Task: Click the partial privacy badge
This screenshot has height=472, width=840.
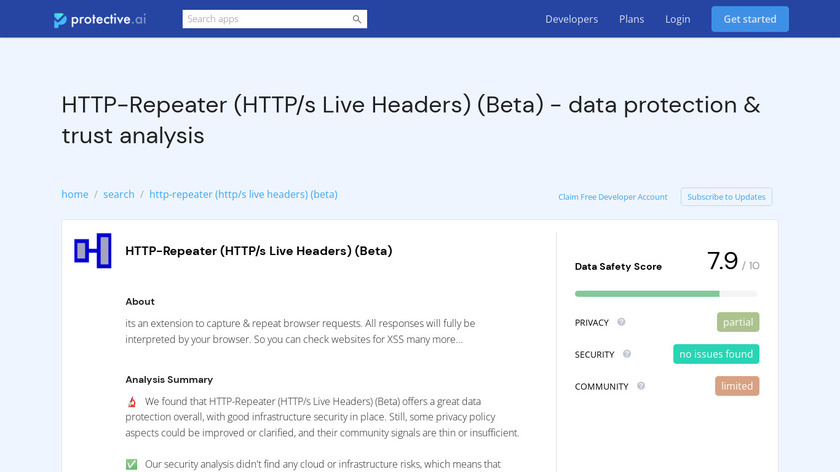Action: (x=738, y=322)
